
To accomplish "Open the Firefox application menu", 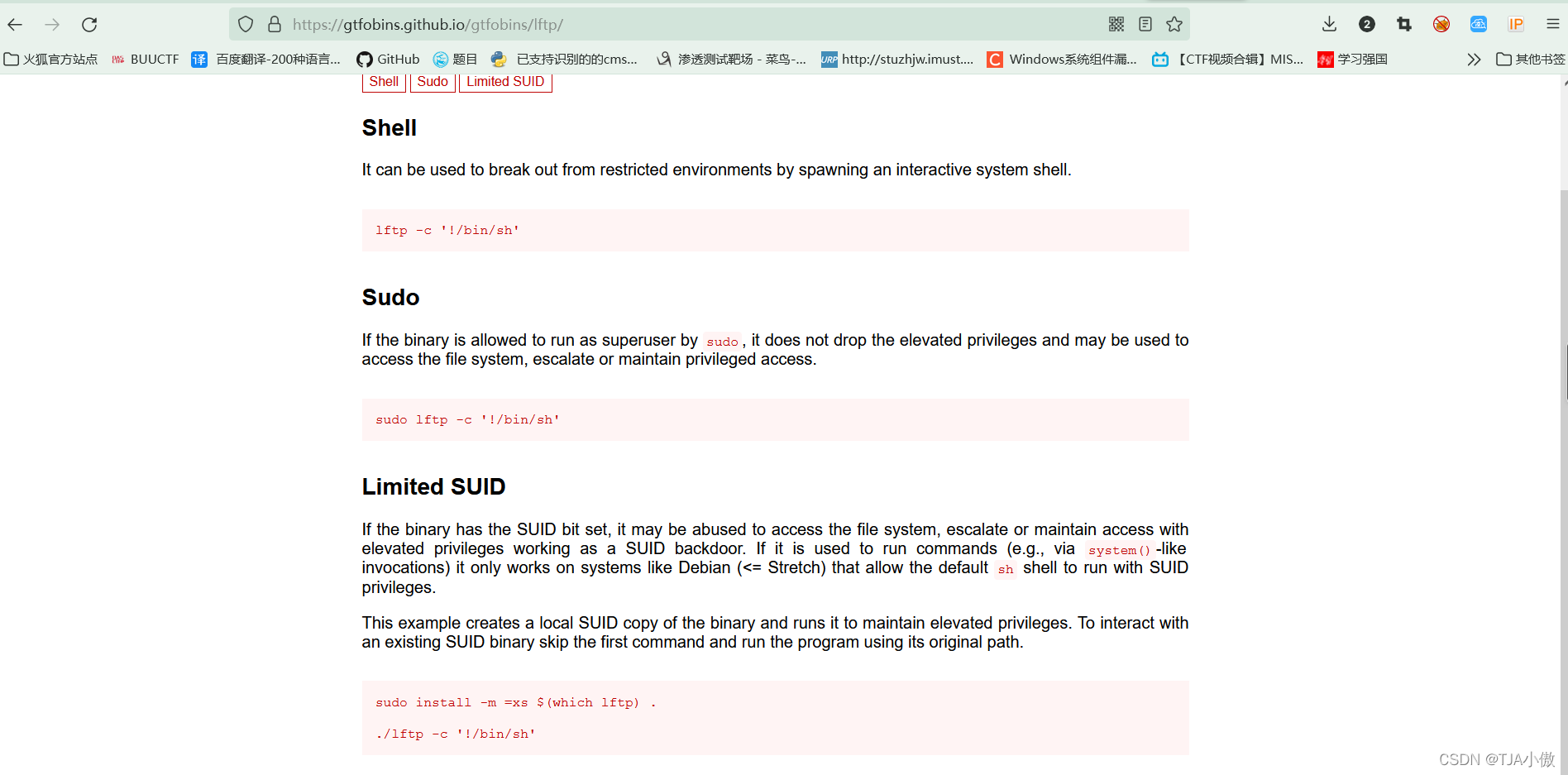I will pos(1553,25).
